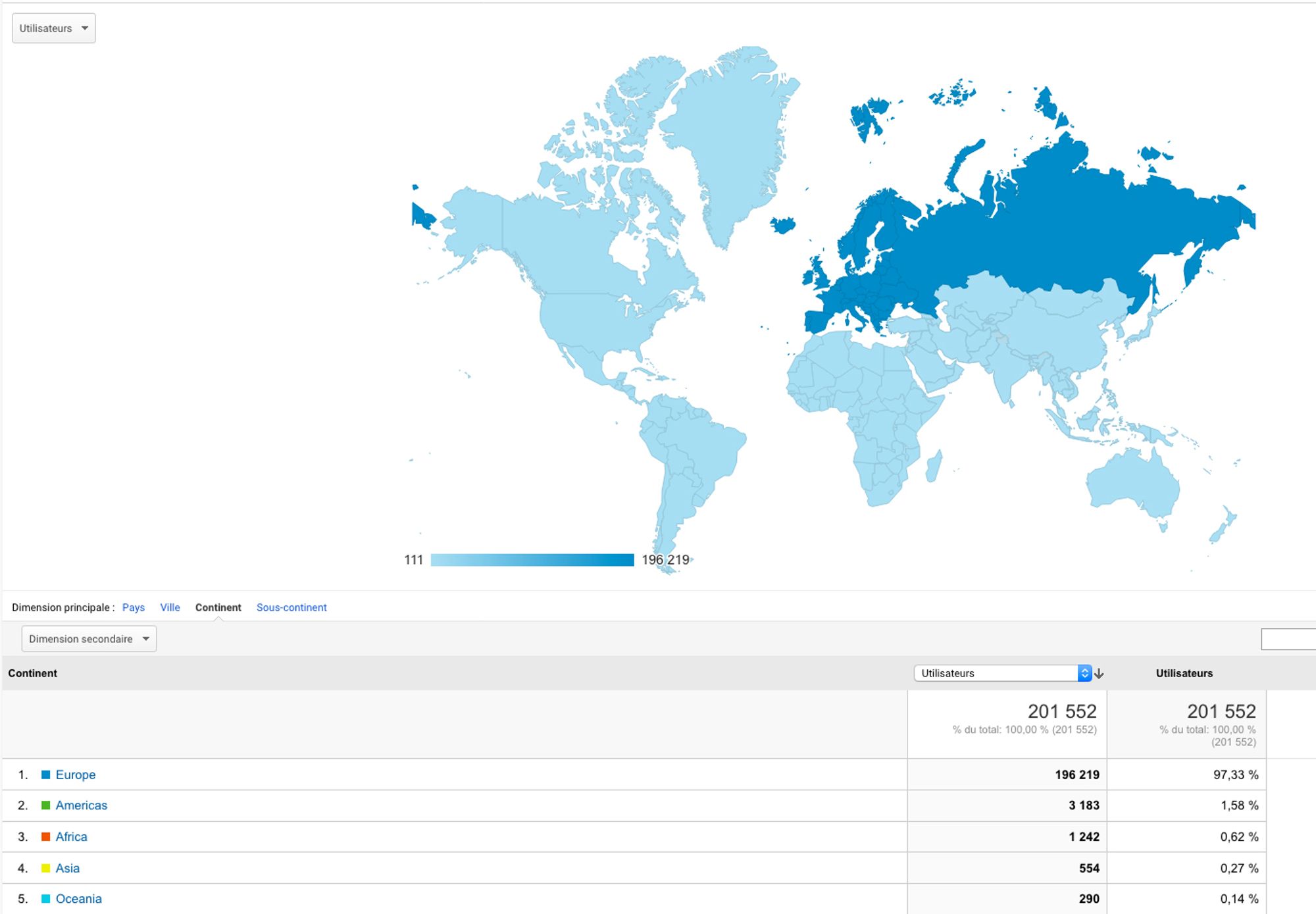Select the Continent dimension tab
1316x914 pixels.
(218, 607)
